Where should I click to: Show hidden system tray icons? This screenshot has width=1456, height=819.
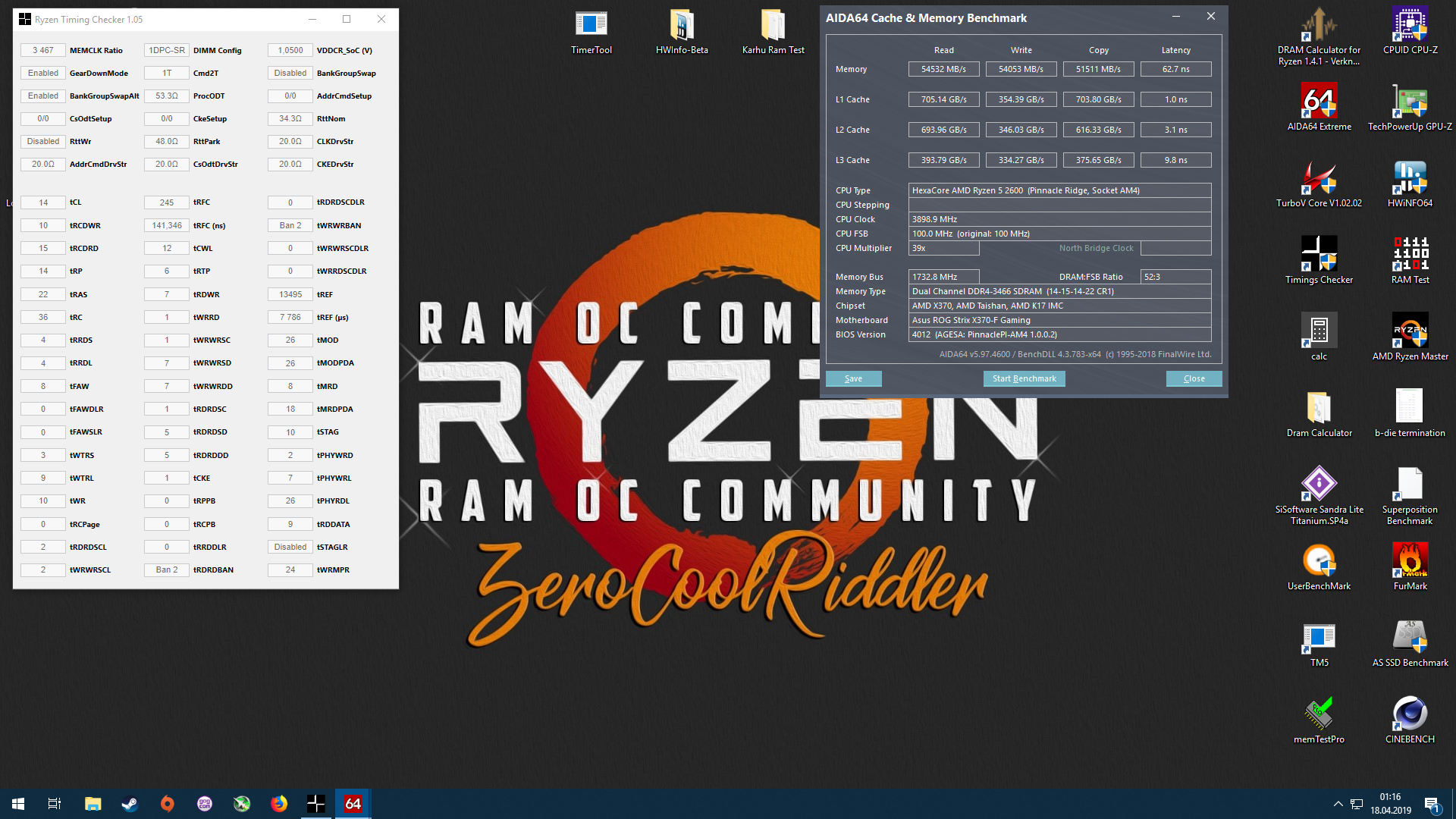click(x=1338, y=804)
